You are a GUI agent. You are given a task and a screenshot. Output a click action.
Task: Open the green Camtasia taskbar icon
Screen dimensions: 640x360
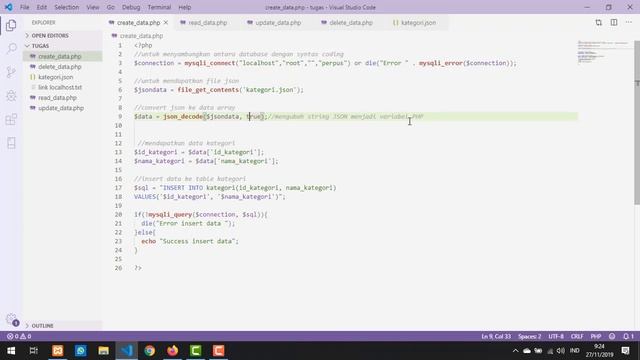[196, 351]
